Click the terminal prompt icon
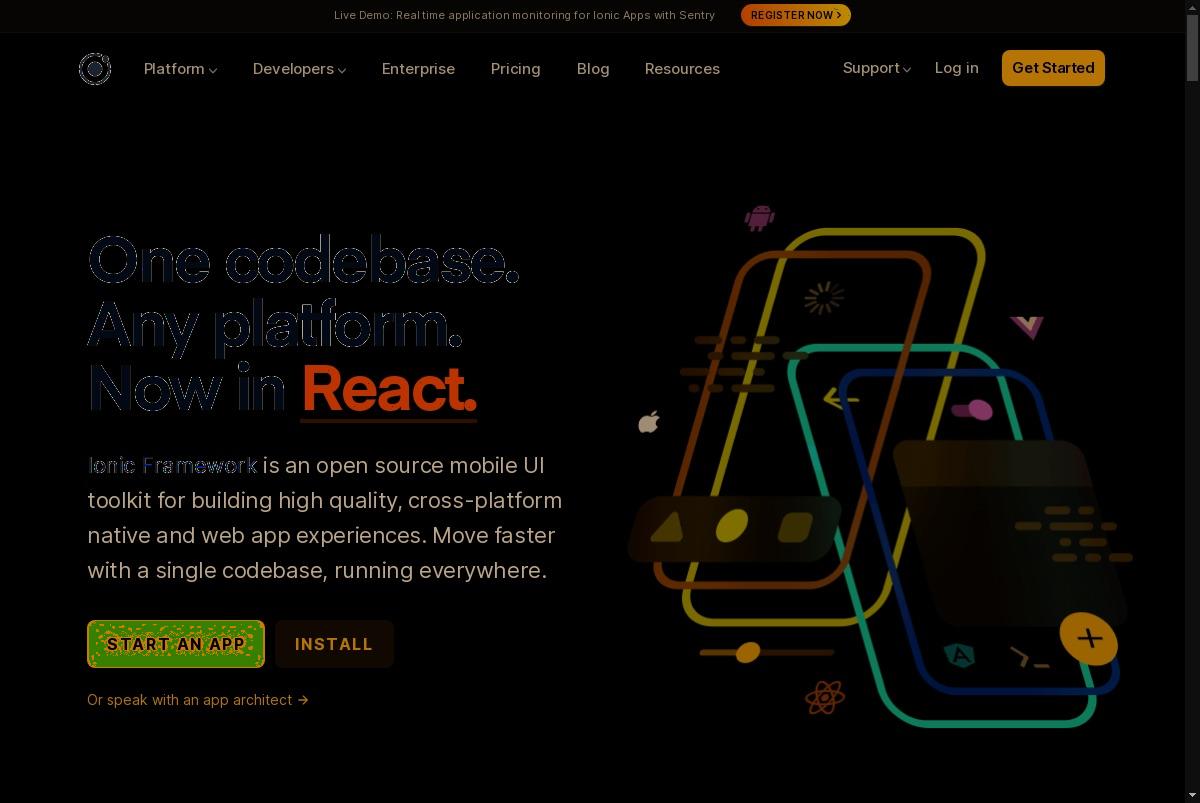 pos(1029,658)
